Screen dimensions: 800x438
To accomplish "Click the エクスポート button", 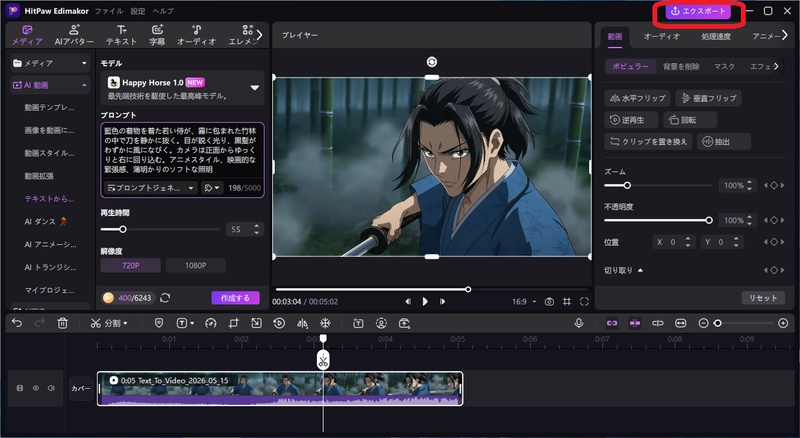I will (697, 11).
